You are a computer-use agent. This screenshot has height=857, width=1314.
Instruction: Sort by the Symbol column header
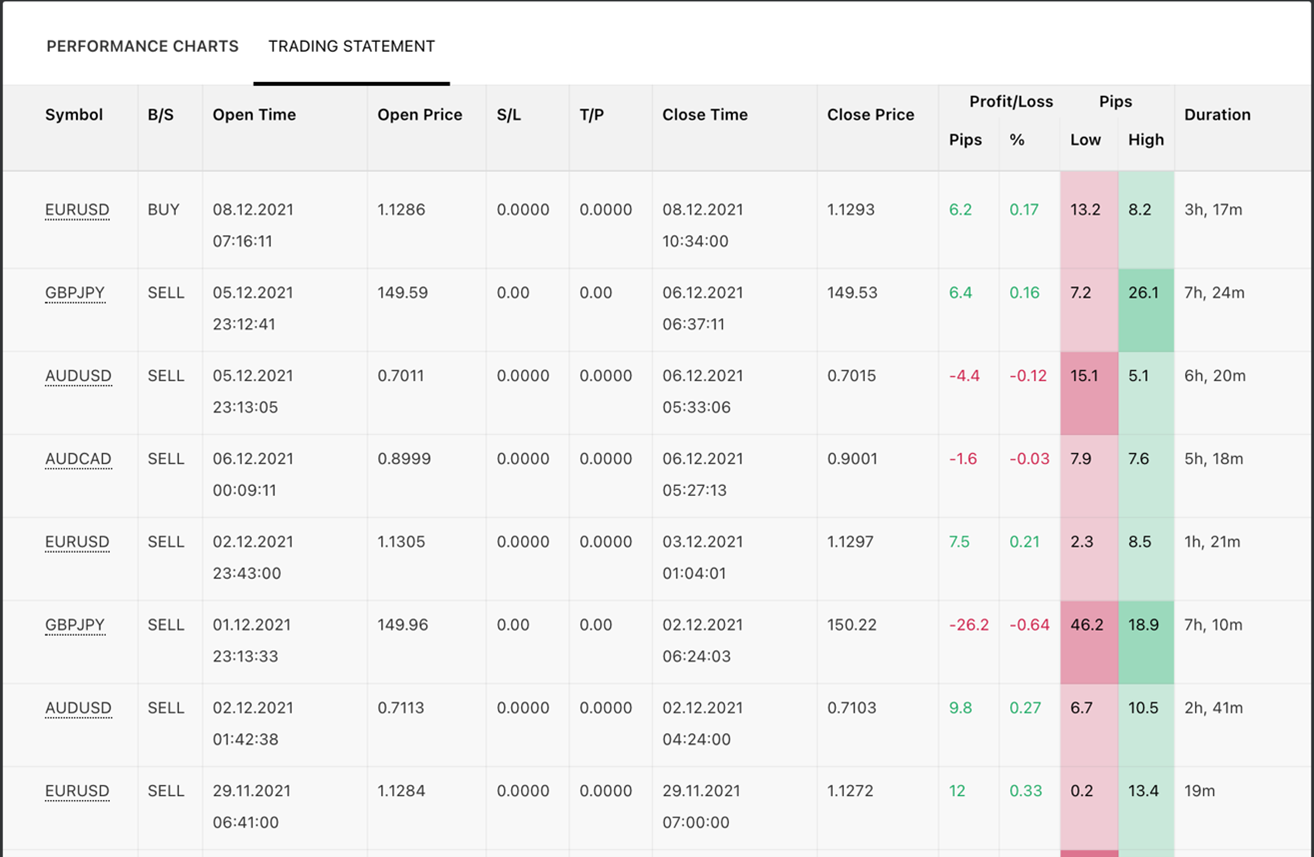tap(74, 115)
